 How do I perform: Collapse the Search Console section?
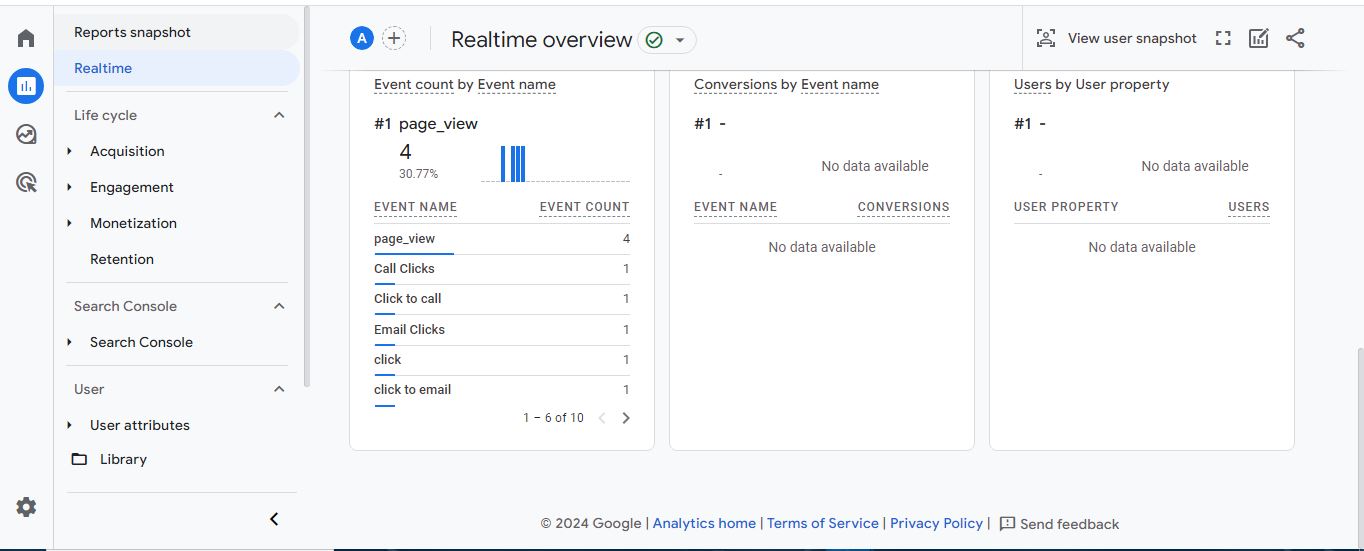pos(279,306)
